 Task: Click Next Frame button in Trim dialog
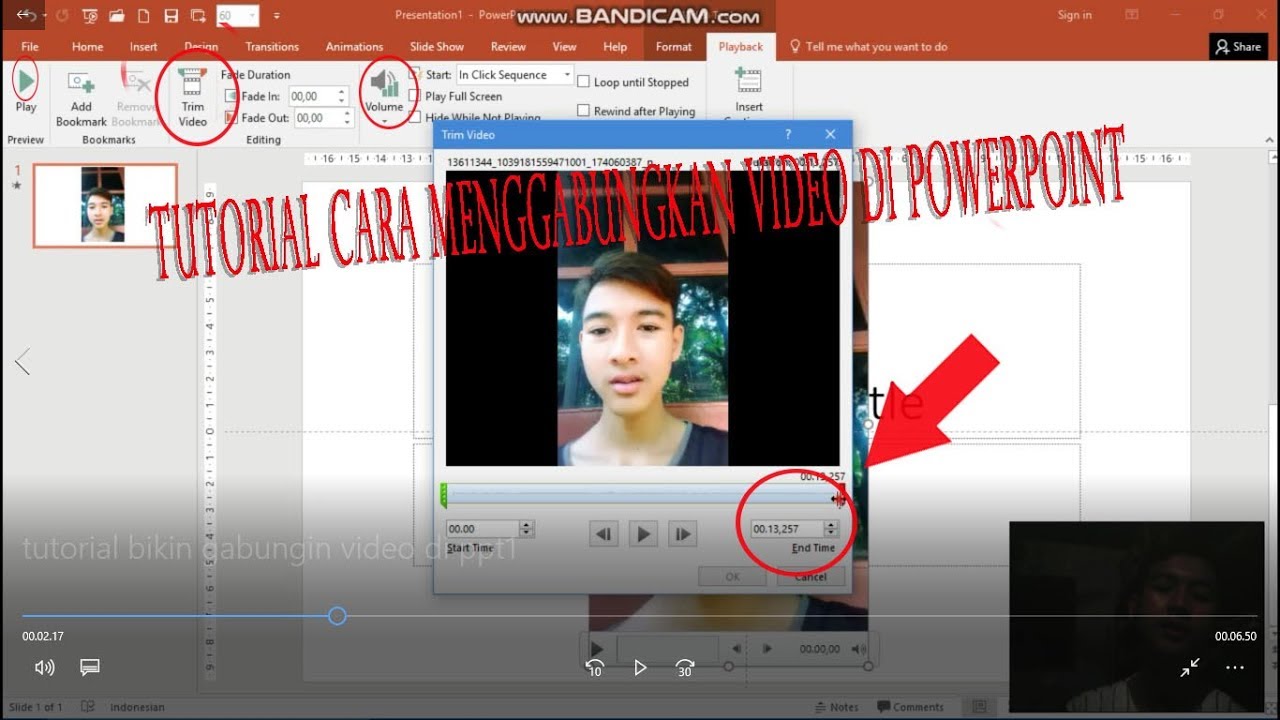point(682,535)
